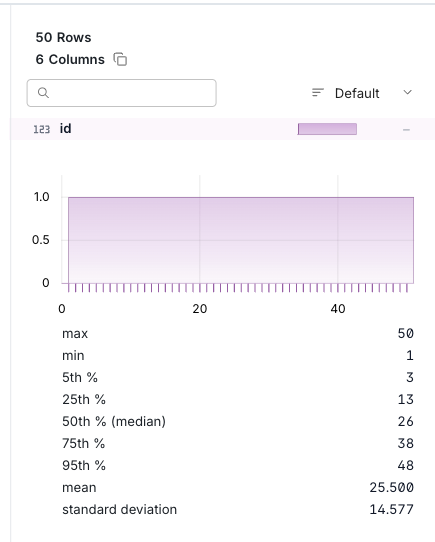
Task: Copy column names icon next to 6 Columns
Action: (x=120, y=59)
